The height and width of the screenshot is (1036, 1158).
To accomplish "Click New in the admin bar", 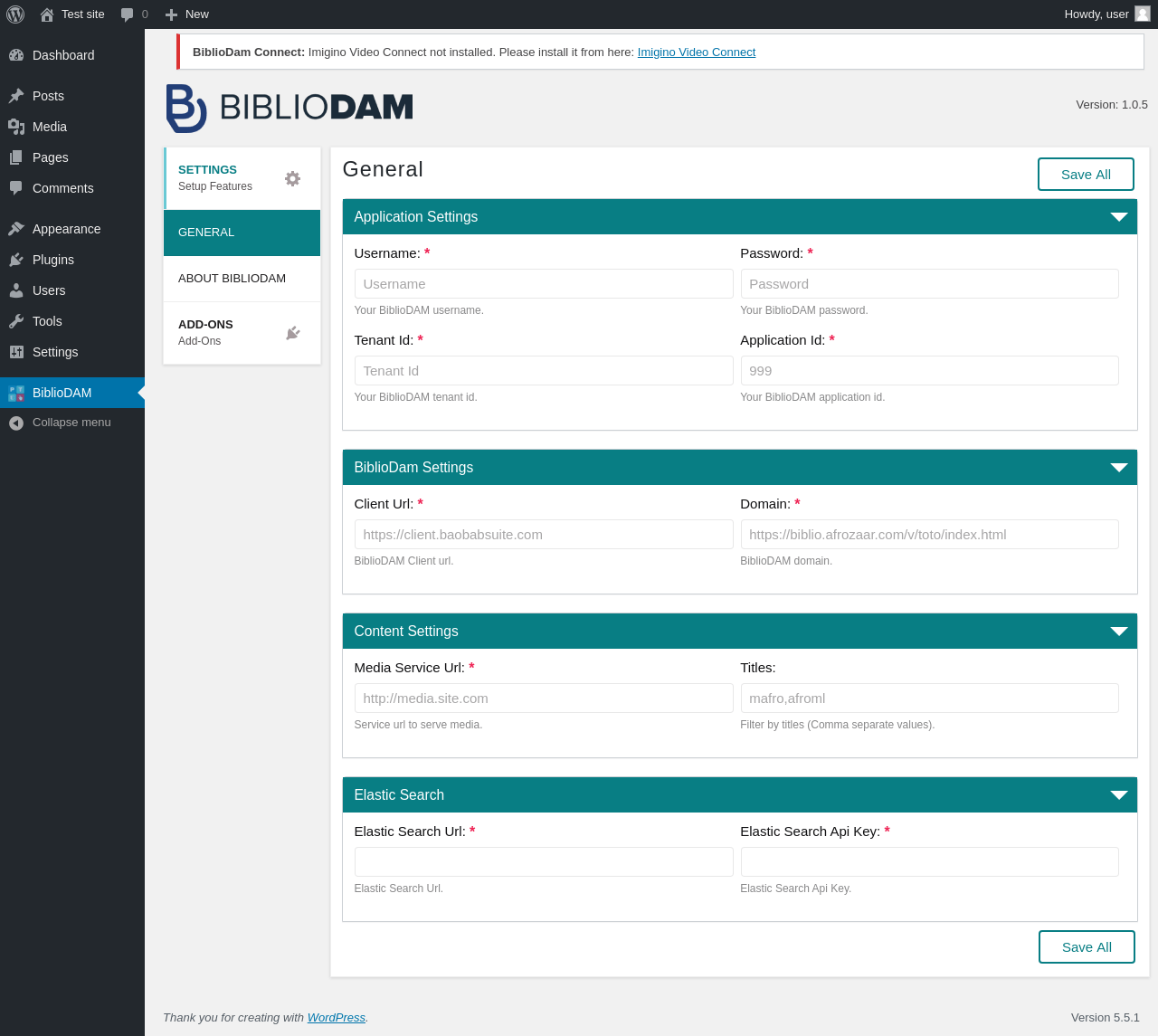I will [x=197, y=14].
